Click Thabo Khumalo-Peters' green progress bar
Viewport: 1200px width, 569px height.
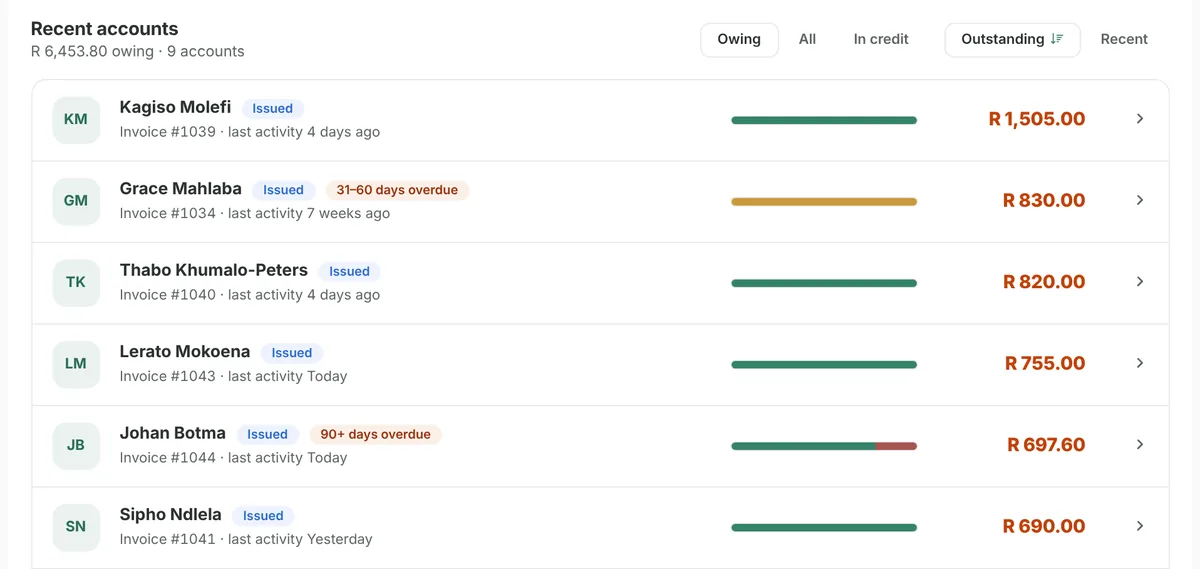(824, 283)
